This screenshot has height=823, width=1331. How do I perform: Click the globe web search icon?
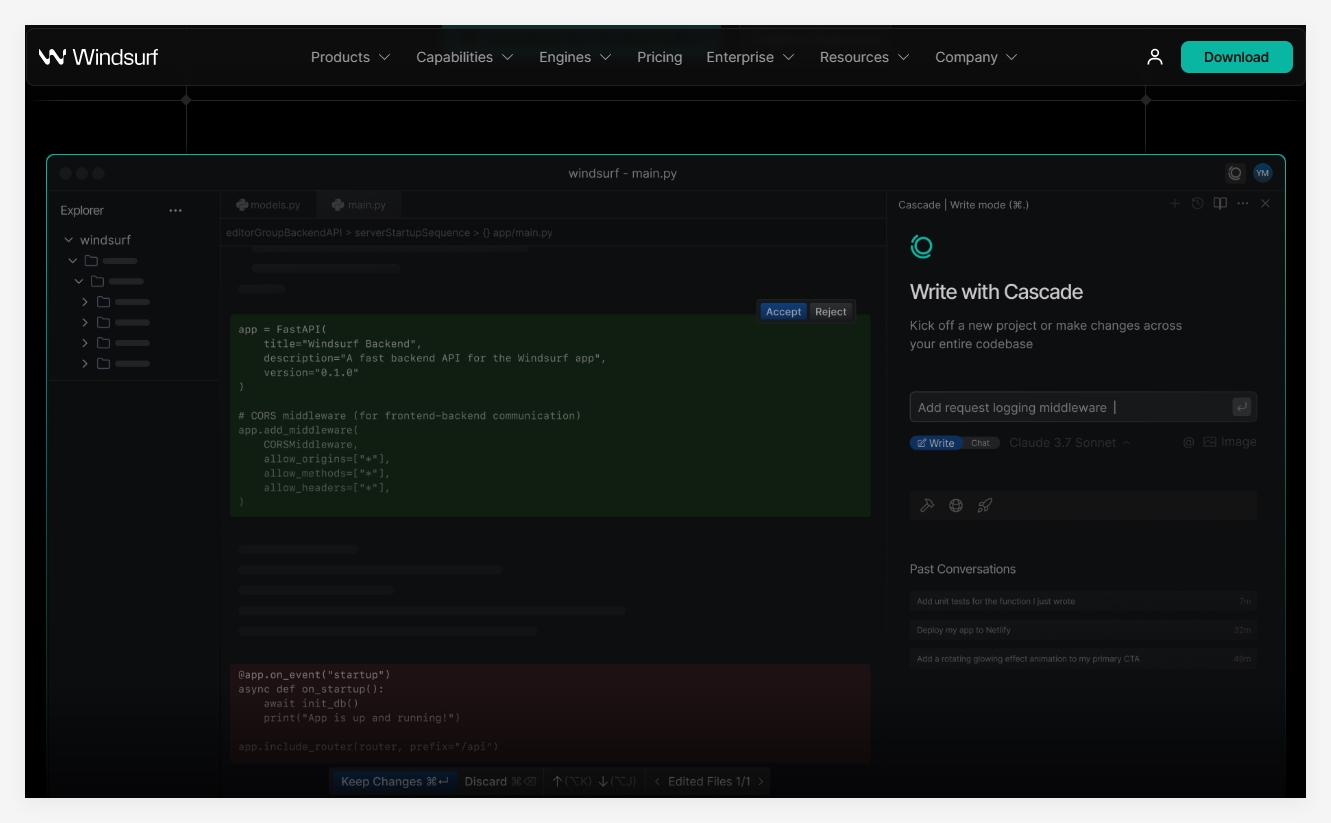point(956,504)
